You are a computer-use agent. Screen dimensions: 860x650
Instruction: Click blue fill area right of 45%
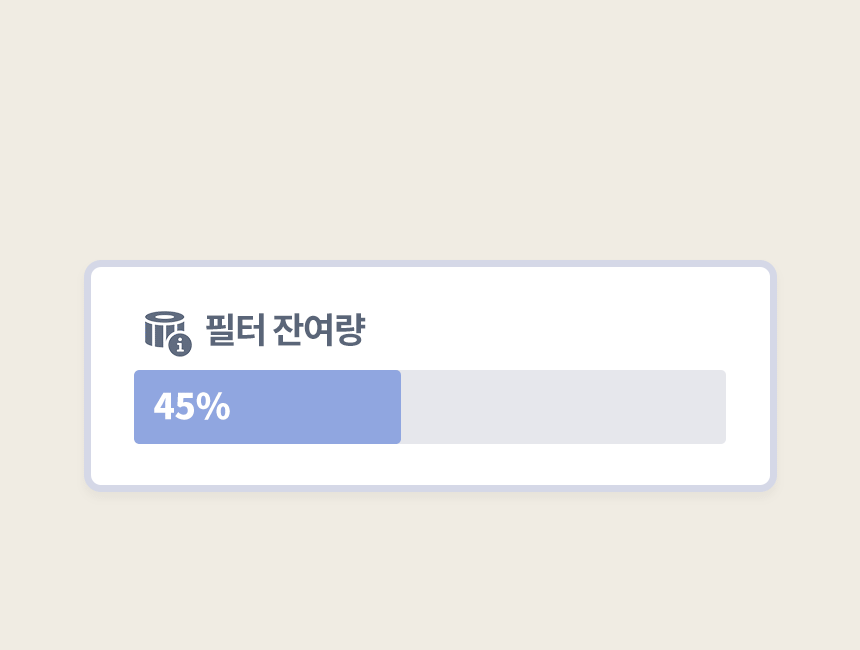pos(320,407)
